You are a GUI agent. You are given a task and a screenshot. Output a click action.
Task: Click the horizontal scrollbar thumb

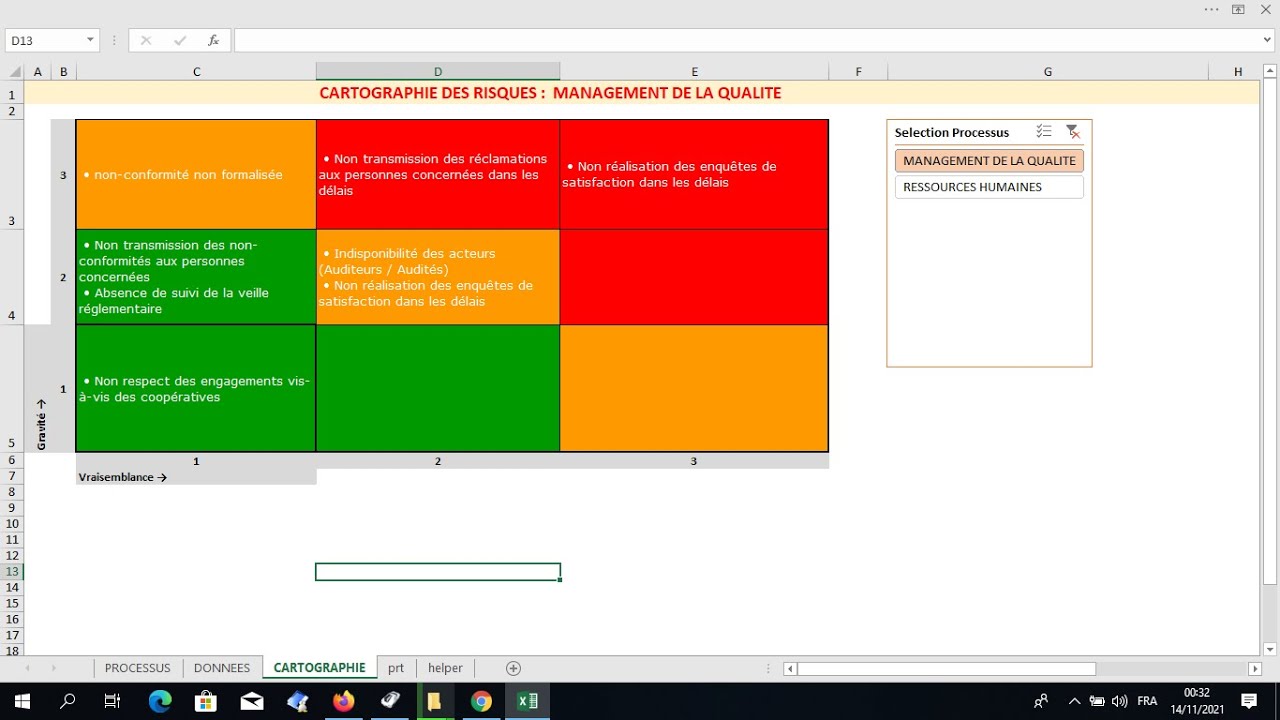946,668
